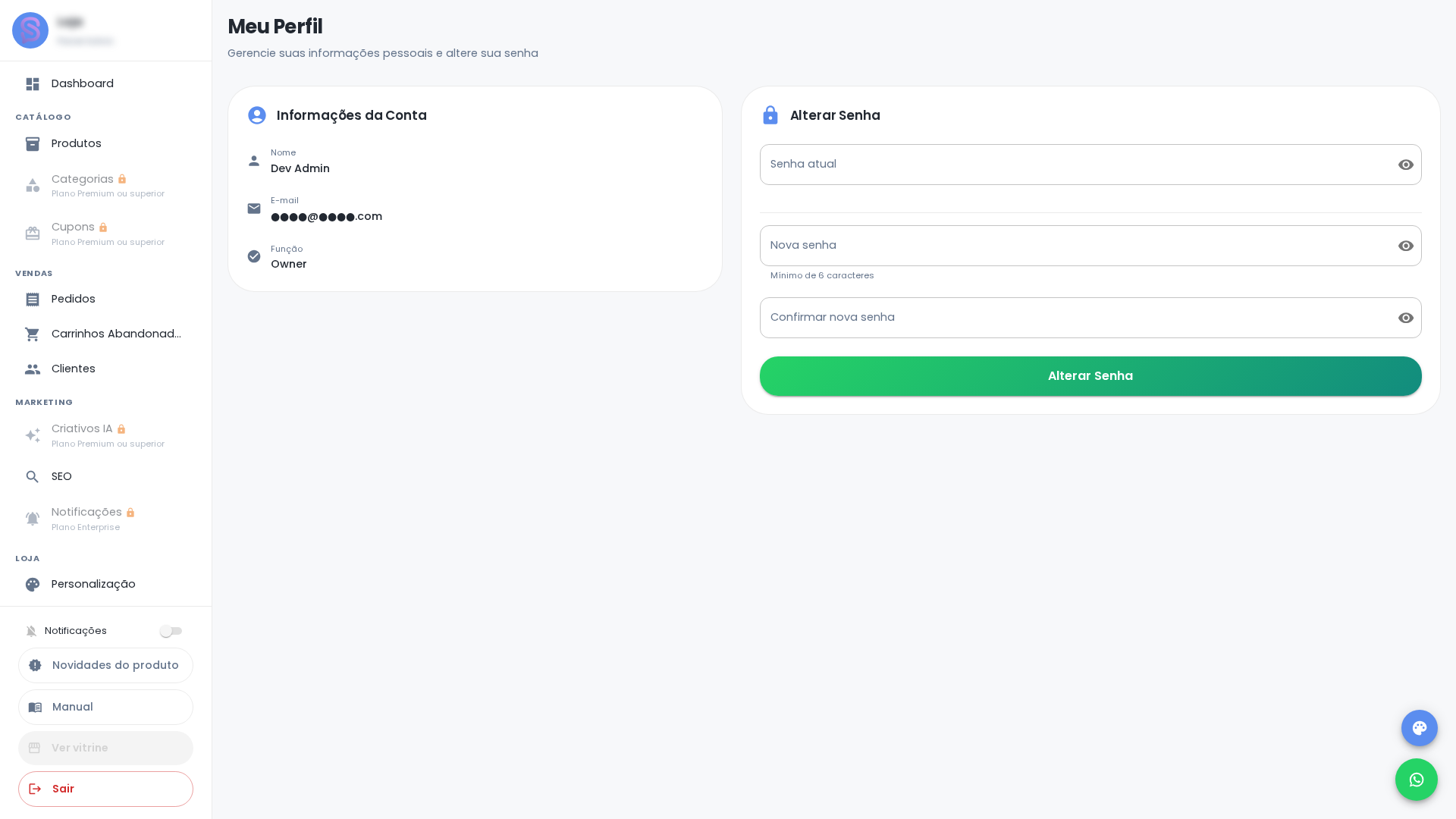Image resolution: width=1456 pixels, height=819 pixels.
Task: Focus the Nova senha input field
Action: pos(1090,246)
